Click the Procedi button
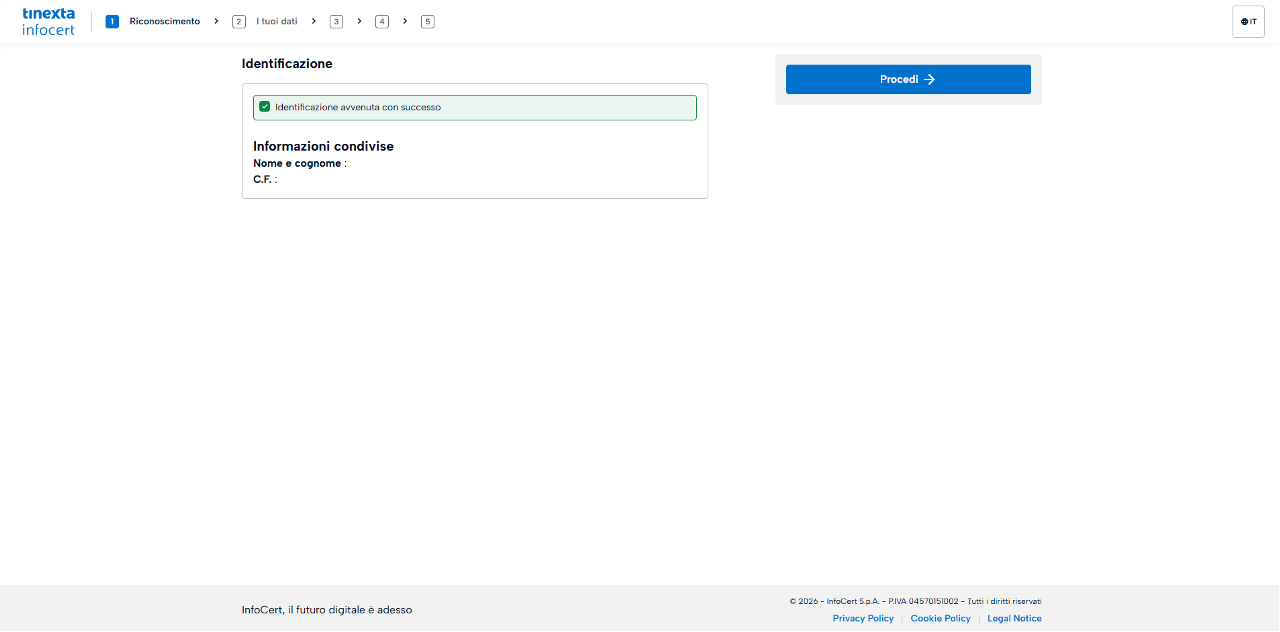This screenshot has width=1280, height=632. click(908, 79)
